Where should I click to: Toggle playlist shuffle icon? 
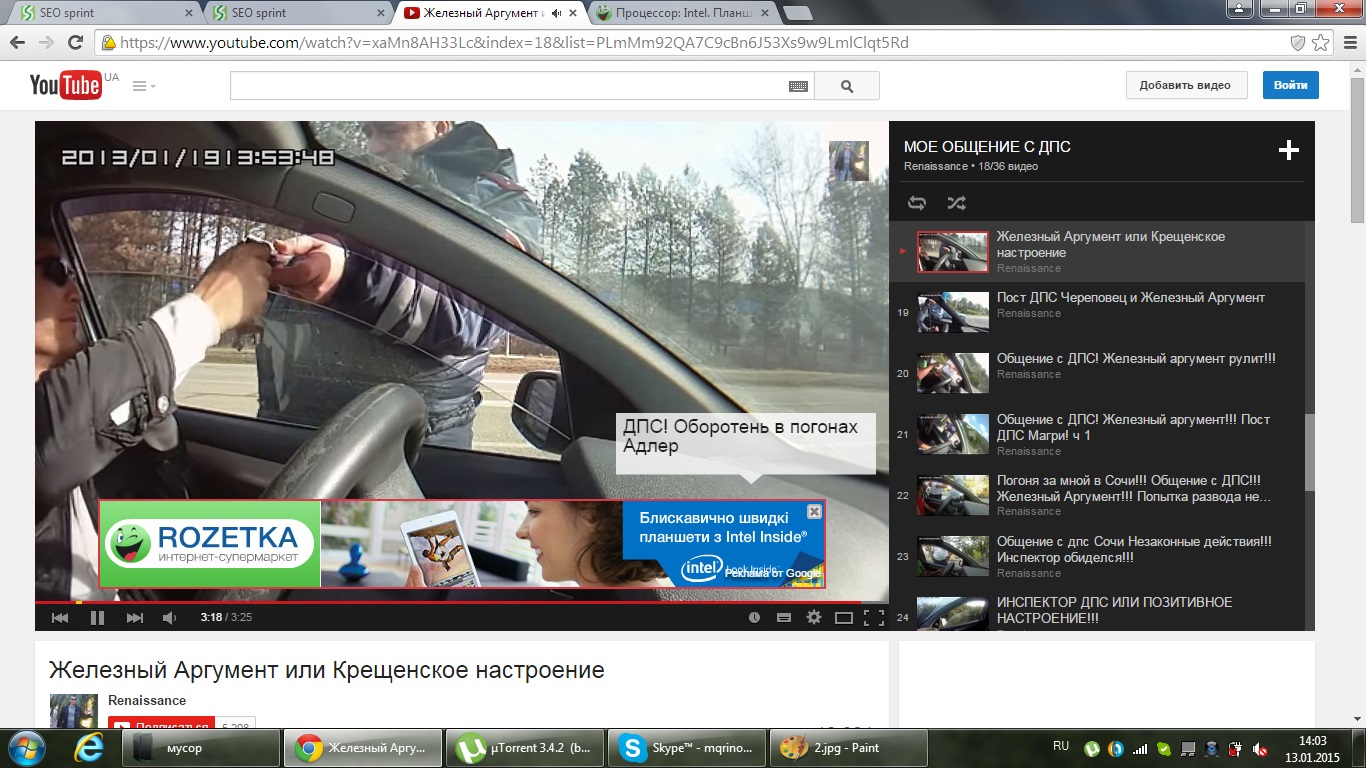tap(957, 203)
